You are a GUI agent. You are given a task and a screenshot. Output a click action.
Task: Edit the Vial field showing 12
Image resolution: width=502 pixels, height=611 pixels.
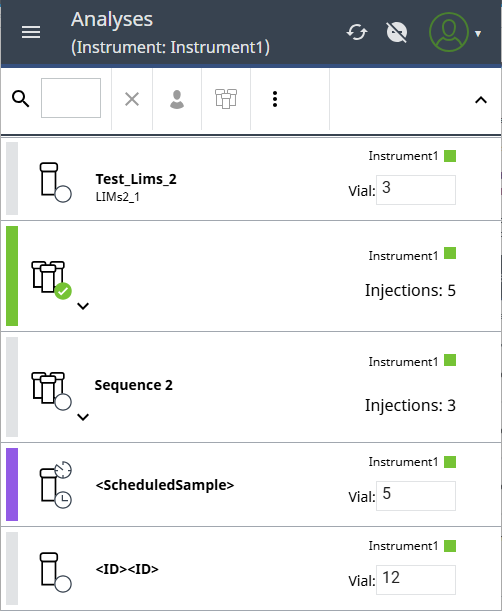click(x=416, y=580)
